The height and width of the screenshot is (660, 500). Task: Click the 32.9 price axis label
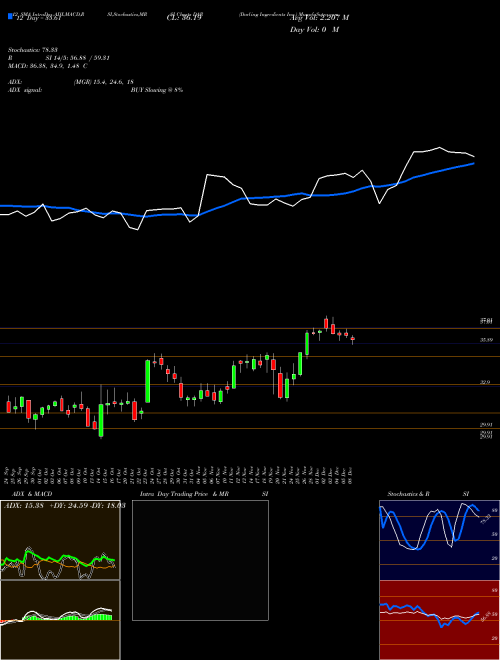[x=486, y=382]
